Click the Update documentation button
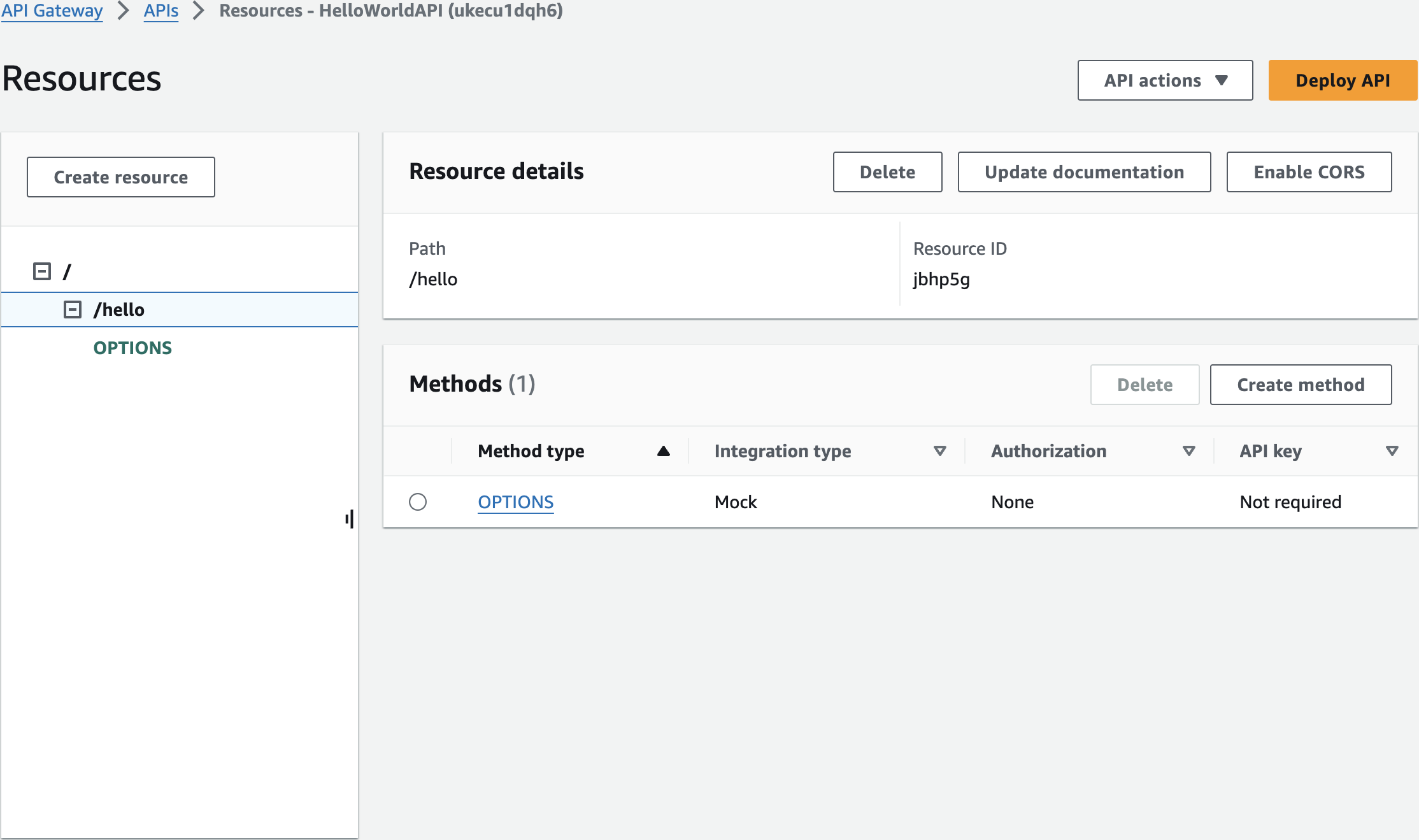The width and height of the screenshot is (1419, 840). [x=1084, y=172]
